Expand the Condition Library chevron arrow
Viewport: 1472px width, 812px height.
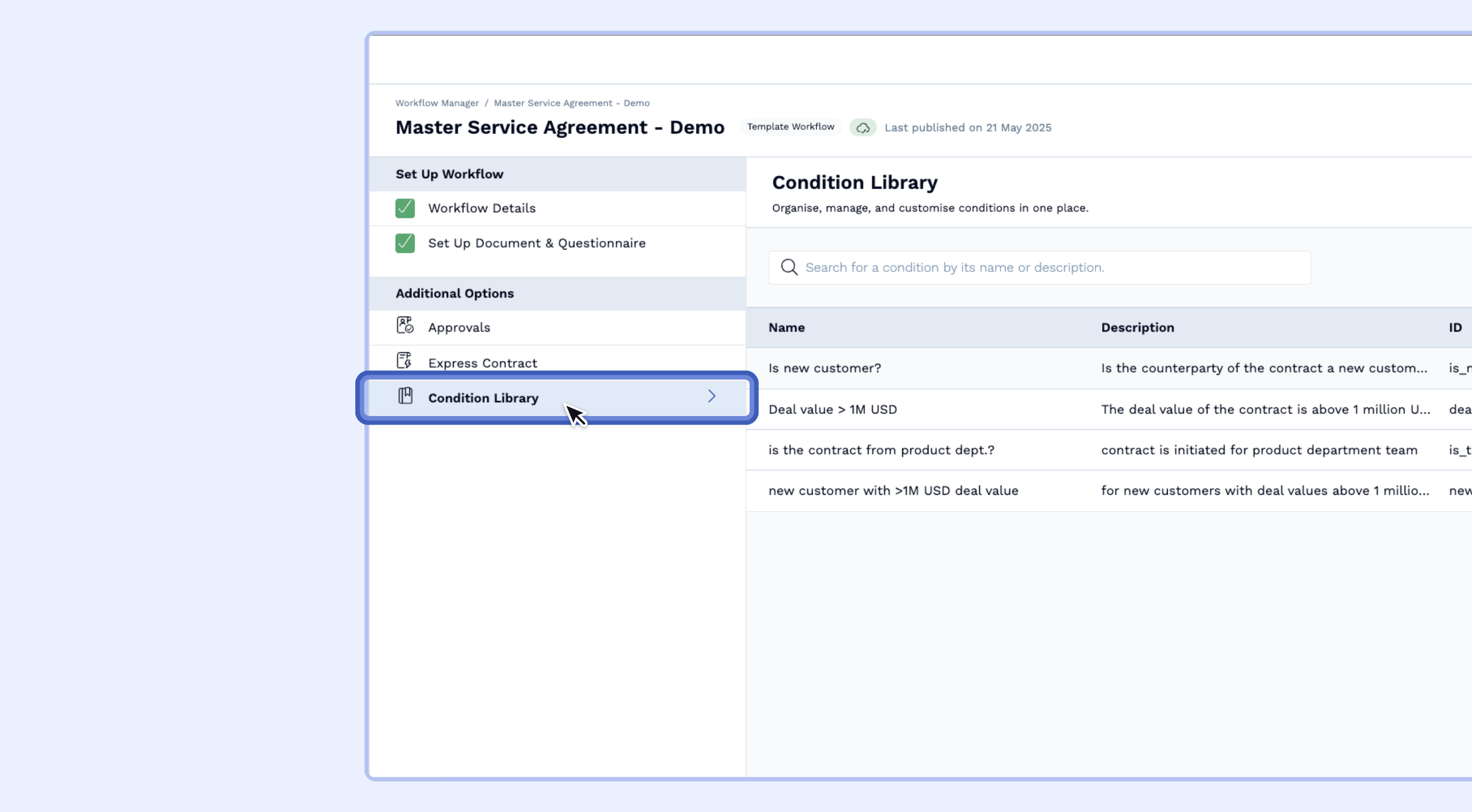[x=711, y=396]
